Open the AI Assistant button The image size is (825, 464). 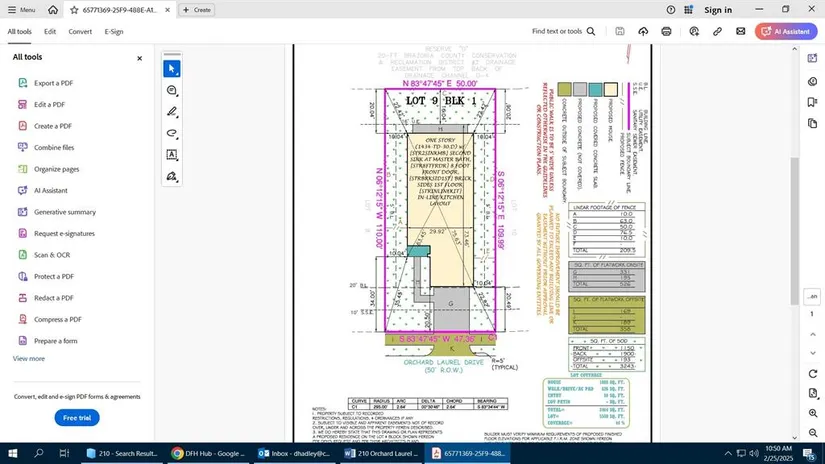coord(786,31)
